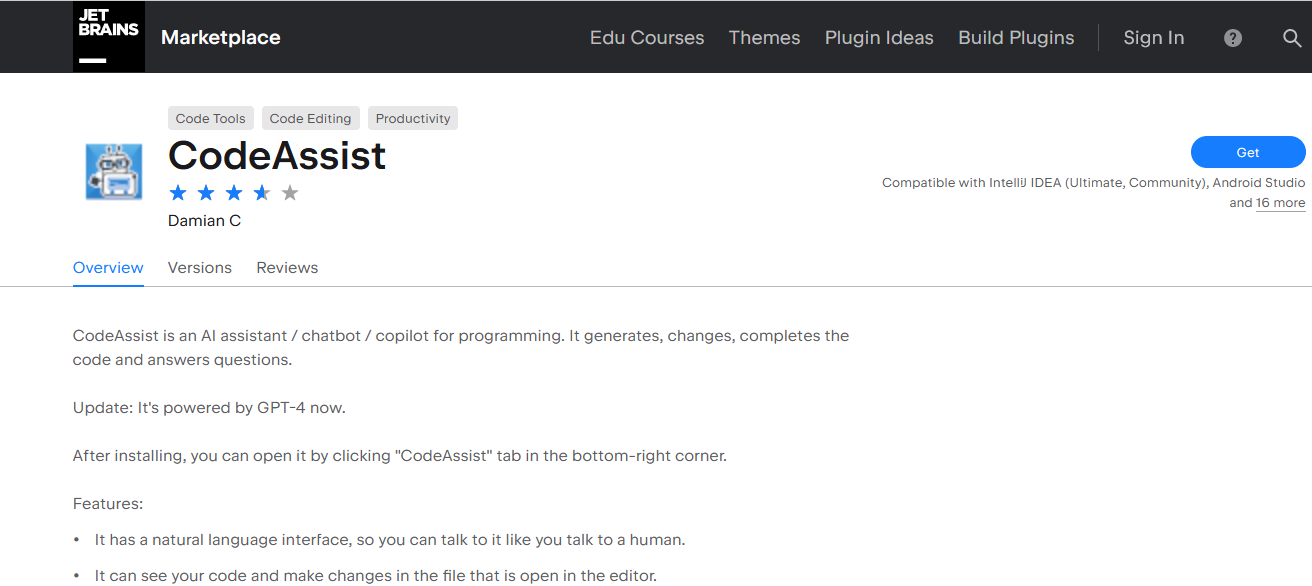Click the help question mark icon
Image resolution: width=1312 pixels, height=586 pixels.
point(1232,38)
